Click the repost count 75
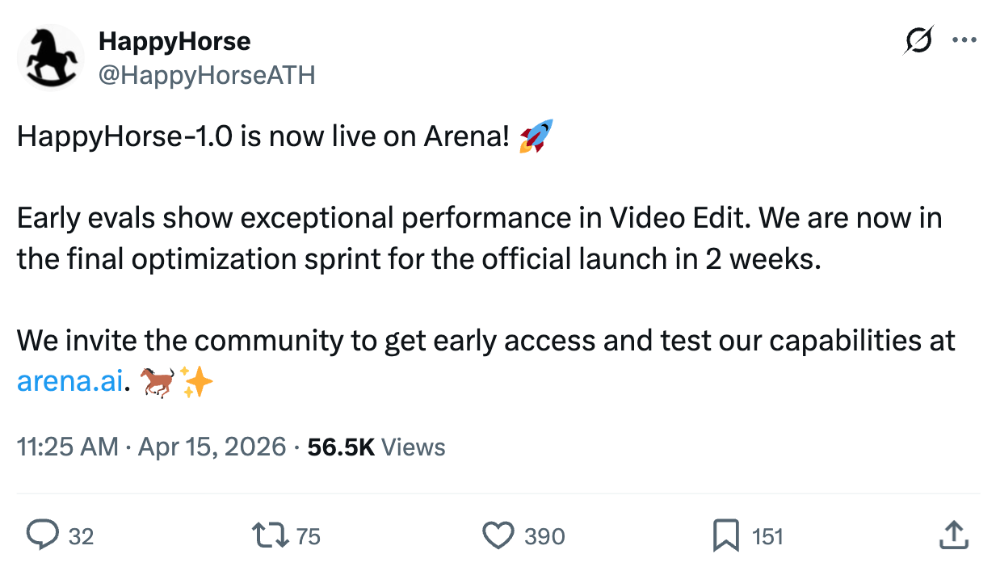 pyautogui.click(x=308, y=537)
